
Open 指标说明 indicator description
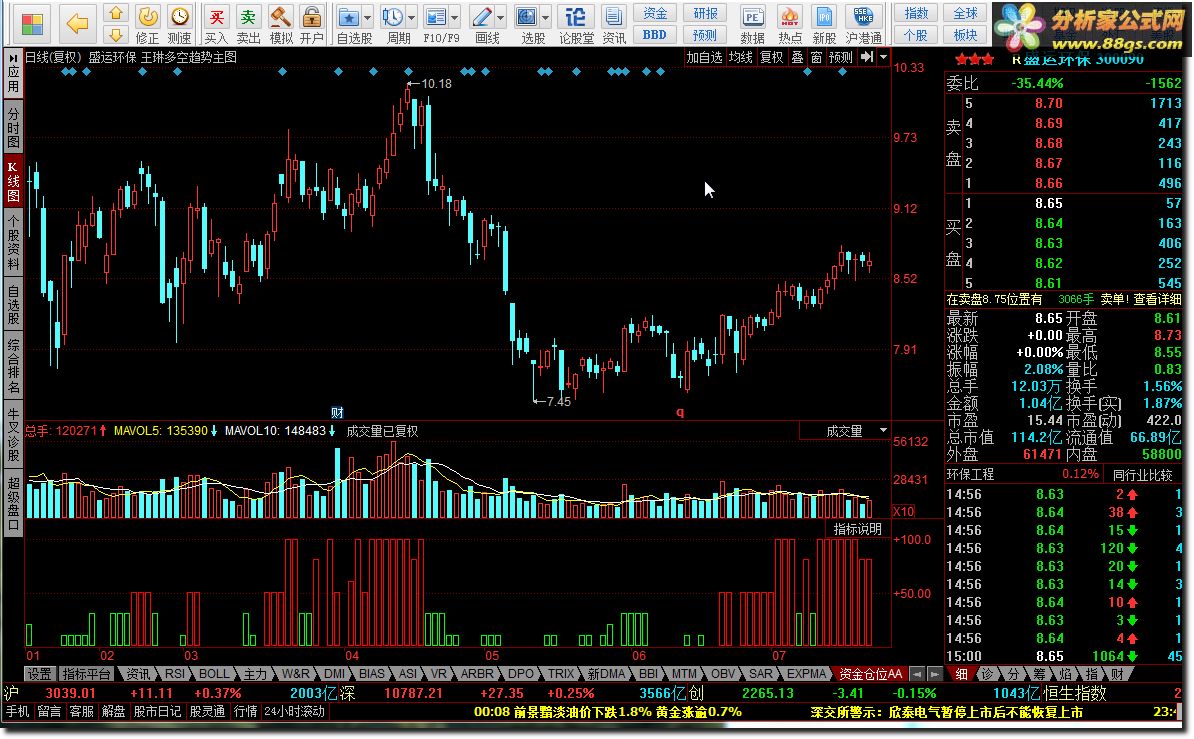(x=857, y=529)
